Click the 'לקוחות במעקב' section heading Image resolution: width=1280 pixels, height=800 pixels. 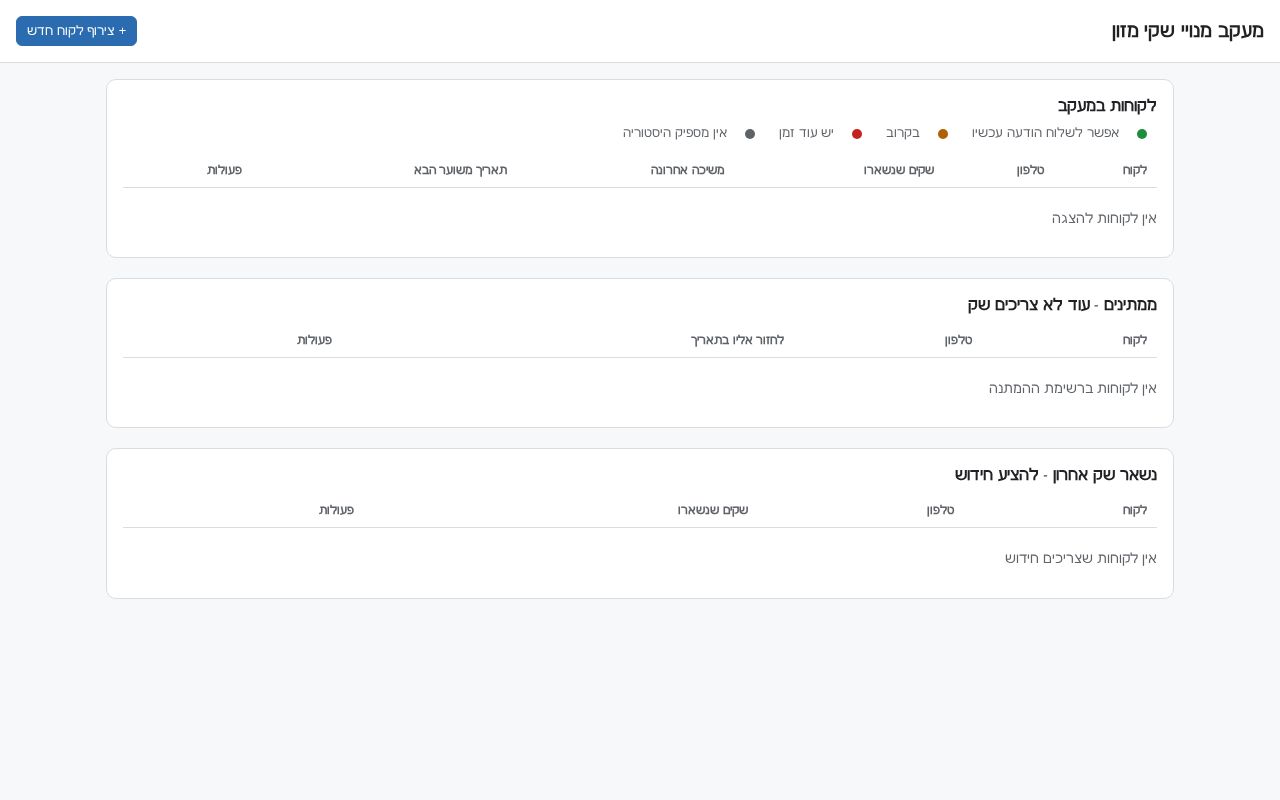click(x=1107, y=105)
